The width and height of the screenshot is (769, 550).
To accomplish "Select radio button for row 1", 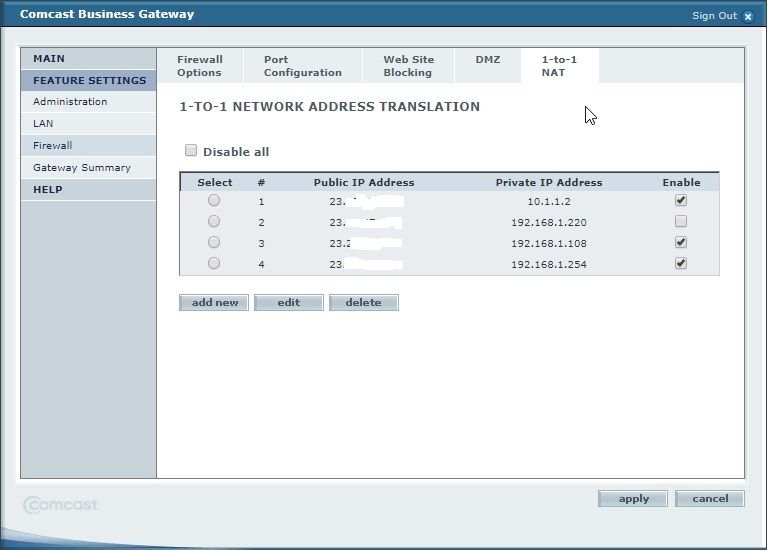I will tap(214, 200).
